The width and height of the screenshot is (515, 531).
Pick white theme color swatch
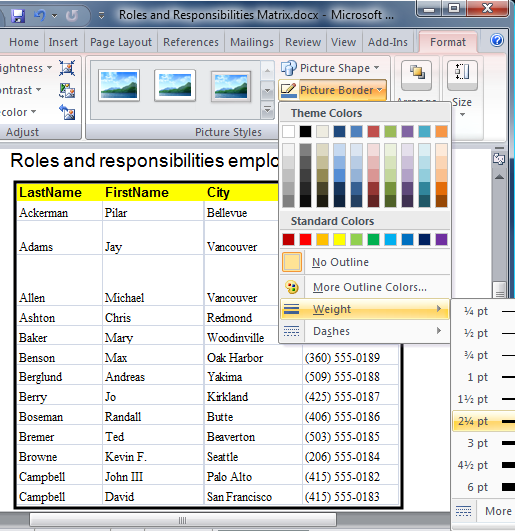[x=288, y=131]
